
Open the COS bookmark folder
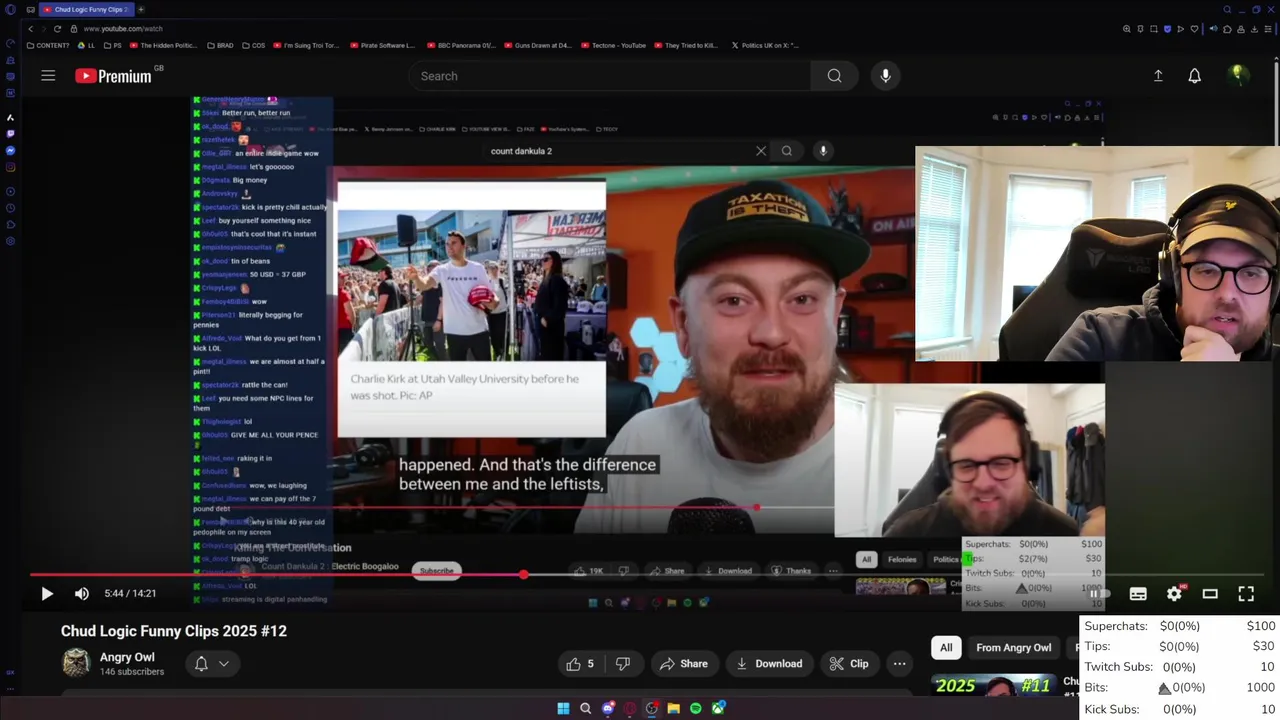[253, 45]
